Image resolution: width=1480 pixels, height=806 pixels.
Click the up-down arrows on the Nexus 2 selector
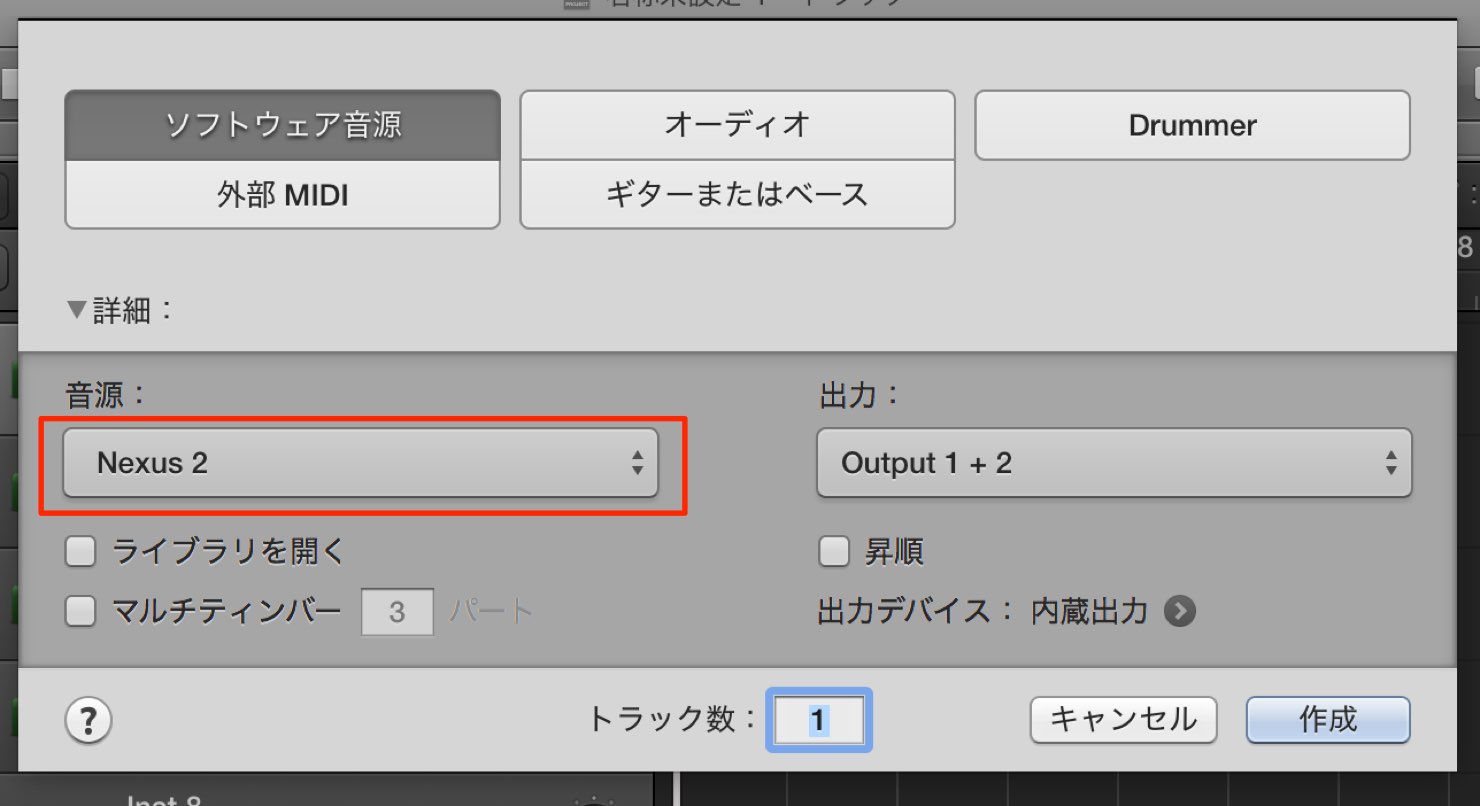pyautogui.click(x=637, y=463)
